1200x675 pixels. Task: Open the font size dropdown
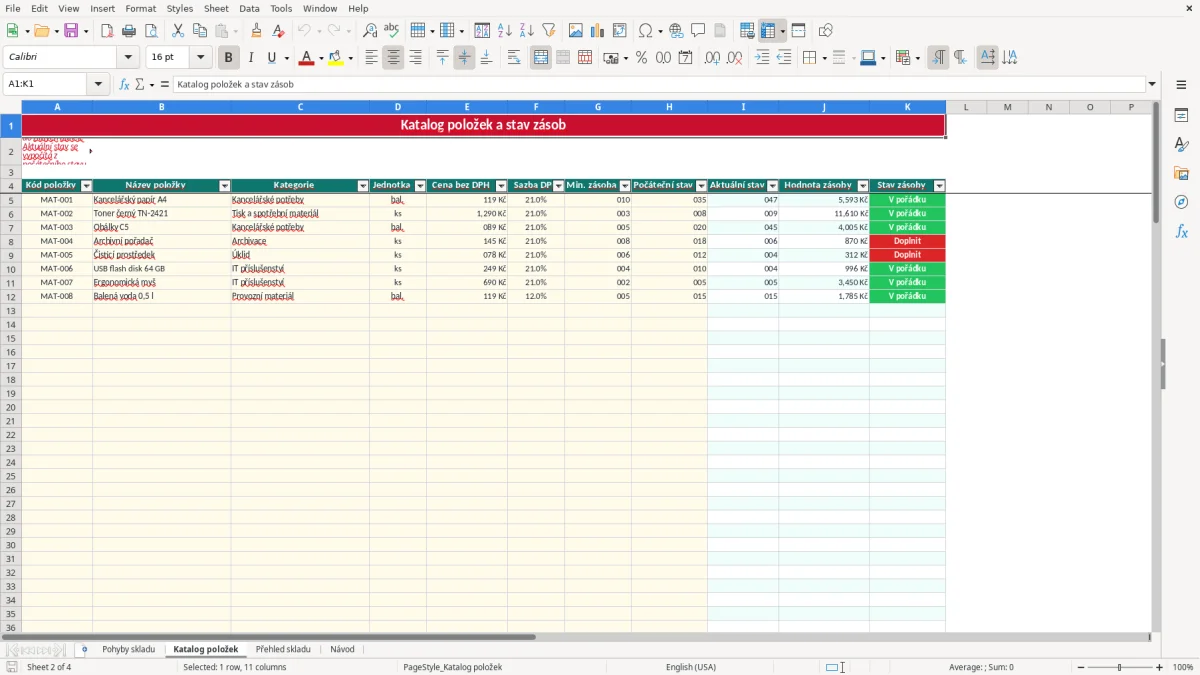click(200, 58)
